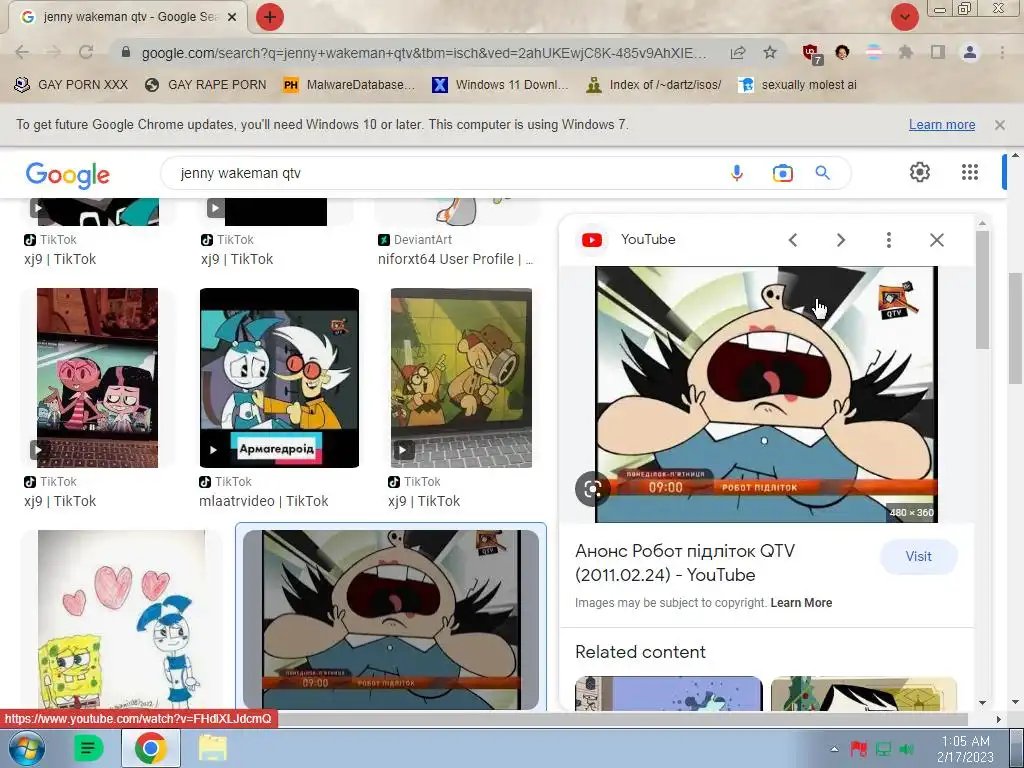This screenshot has height=768, width=1024.
Task: Open the tab search dropdown arrow
Action: (905, 17)
